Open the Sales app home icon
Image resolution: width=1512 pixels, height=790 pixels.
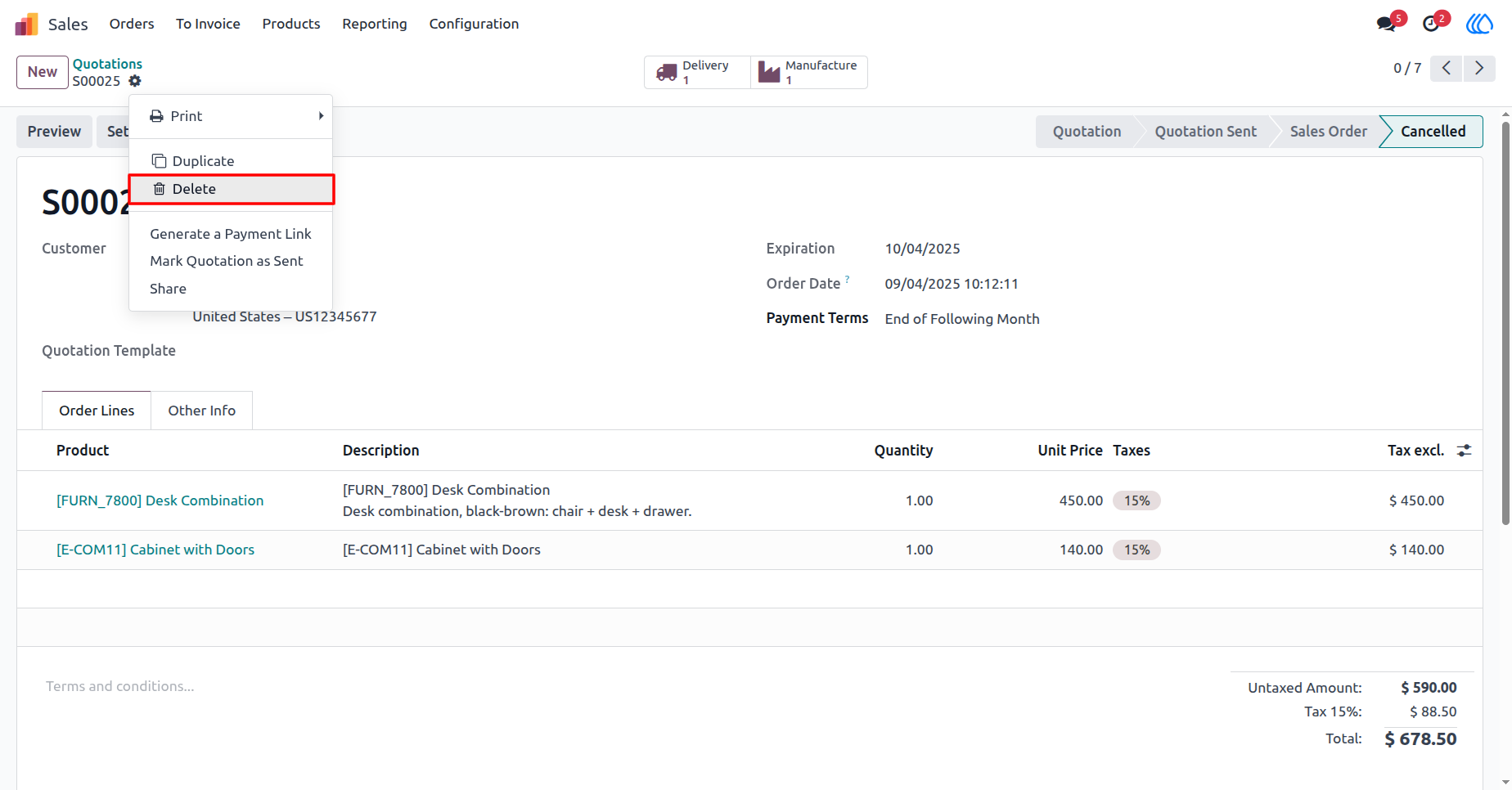pyautogui.click(x=27, y=24)
